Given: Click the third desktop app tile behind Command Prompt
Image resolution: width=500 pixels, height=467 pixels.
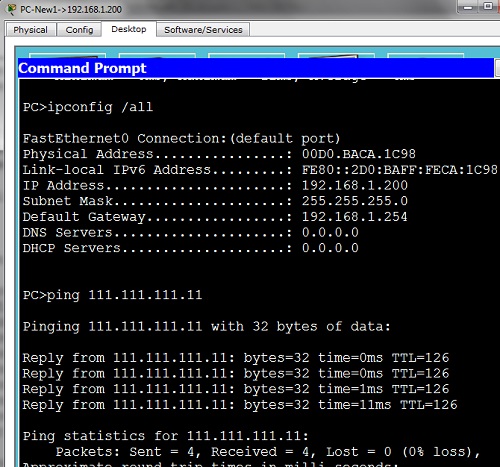Looking at the screenshot, I should click(x=246, y=55).
